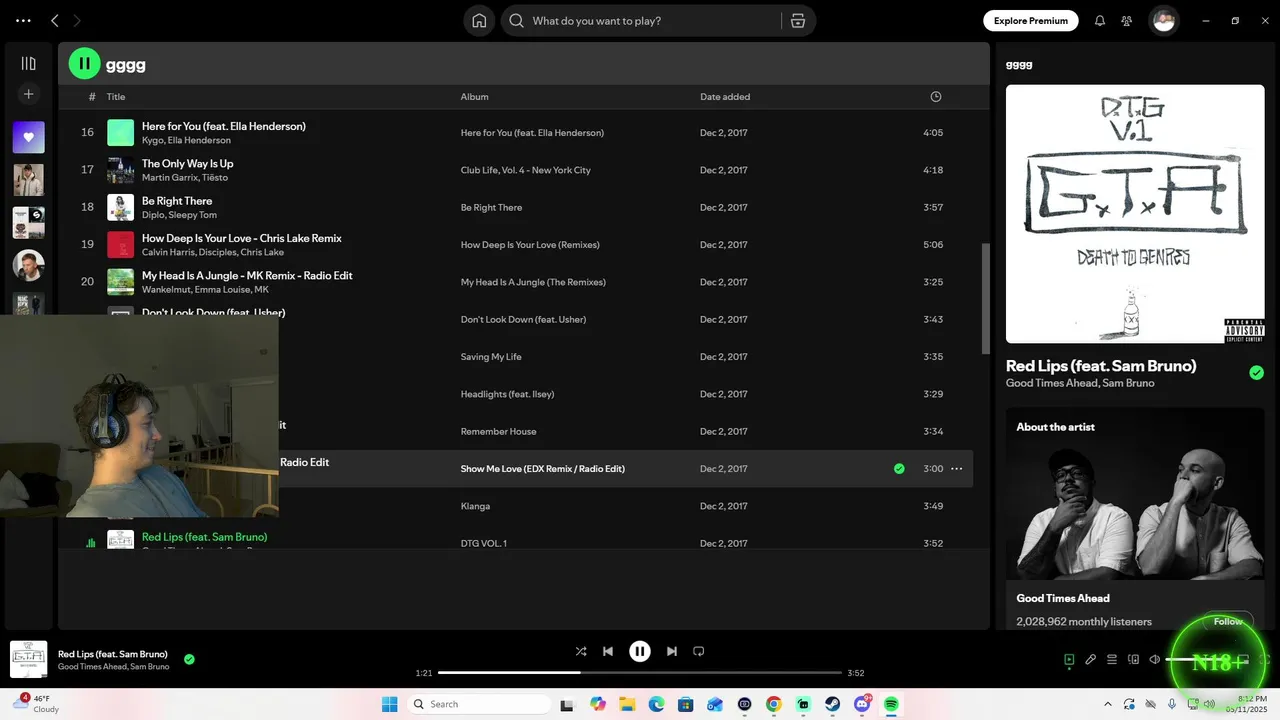
Task: Click the taskbar Search box
Action: [x=480, y=704]
